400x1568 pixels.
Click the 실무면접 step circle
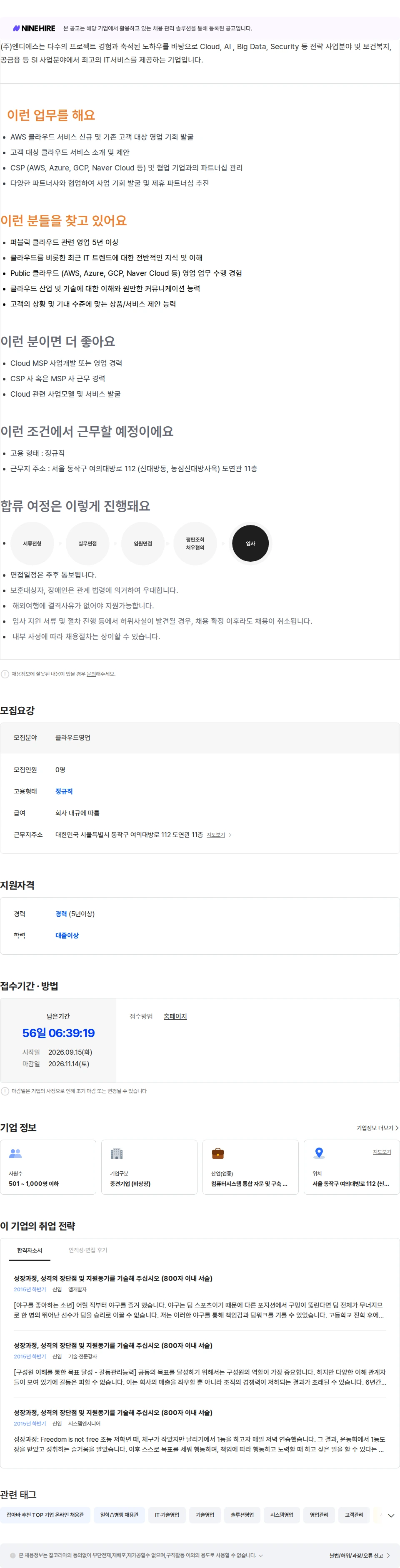tap(87, 543)
